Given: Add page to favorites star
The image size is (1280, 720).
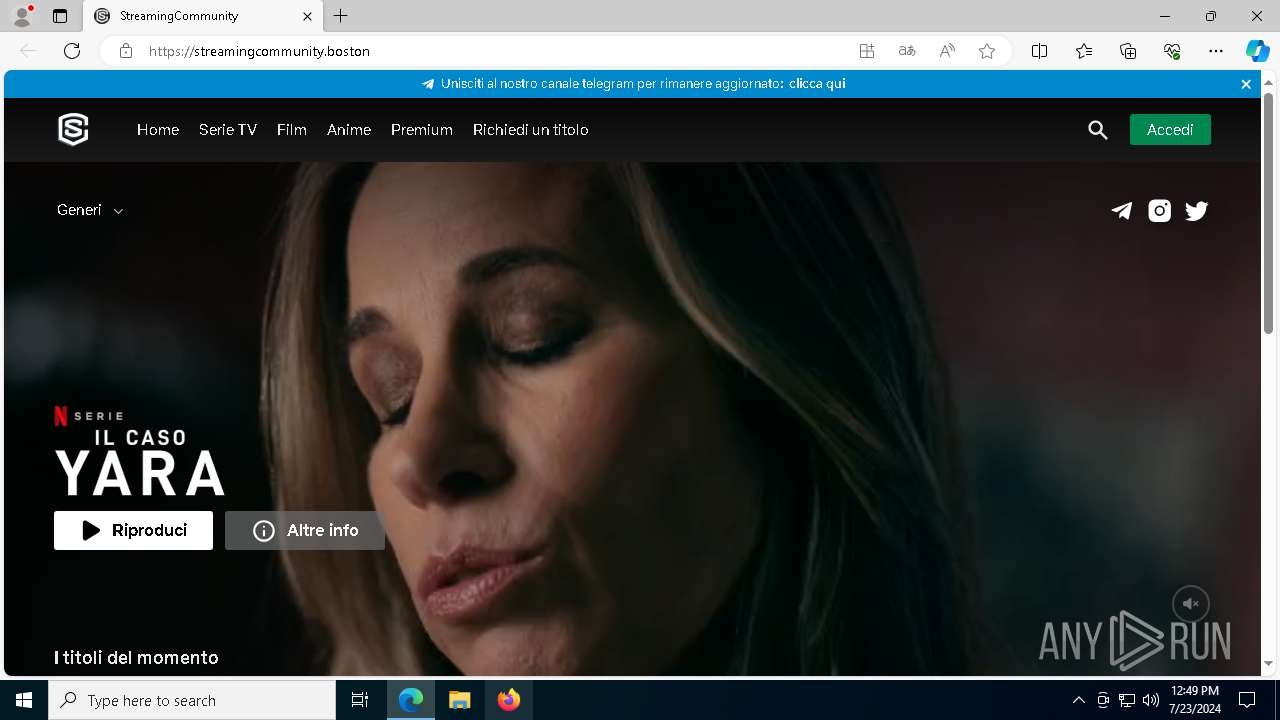Looking at the screenshot, I should (987, 51).
